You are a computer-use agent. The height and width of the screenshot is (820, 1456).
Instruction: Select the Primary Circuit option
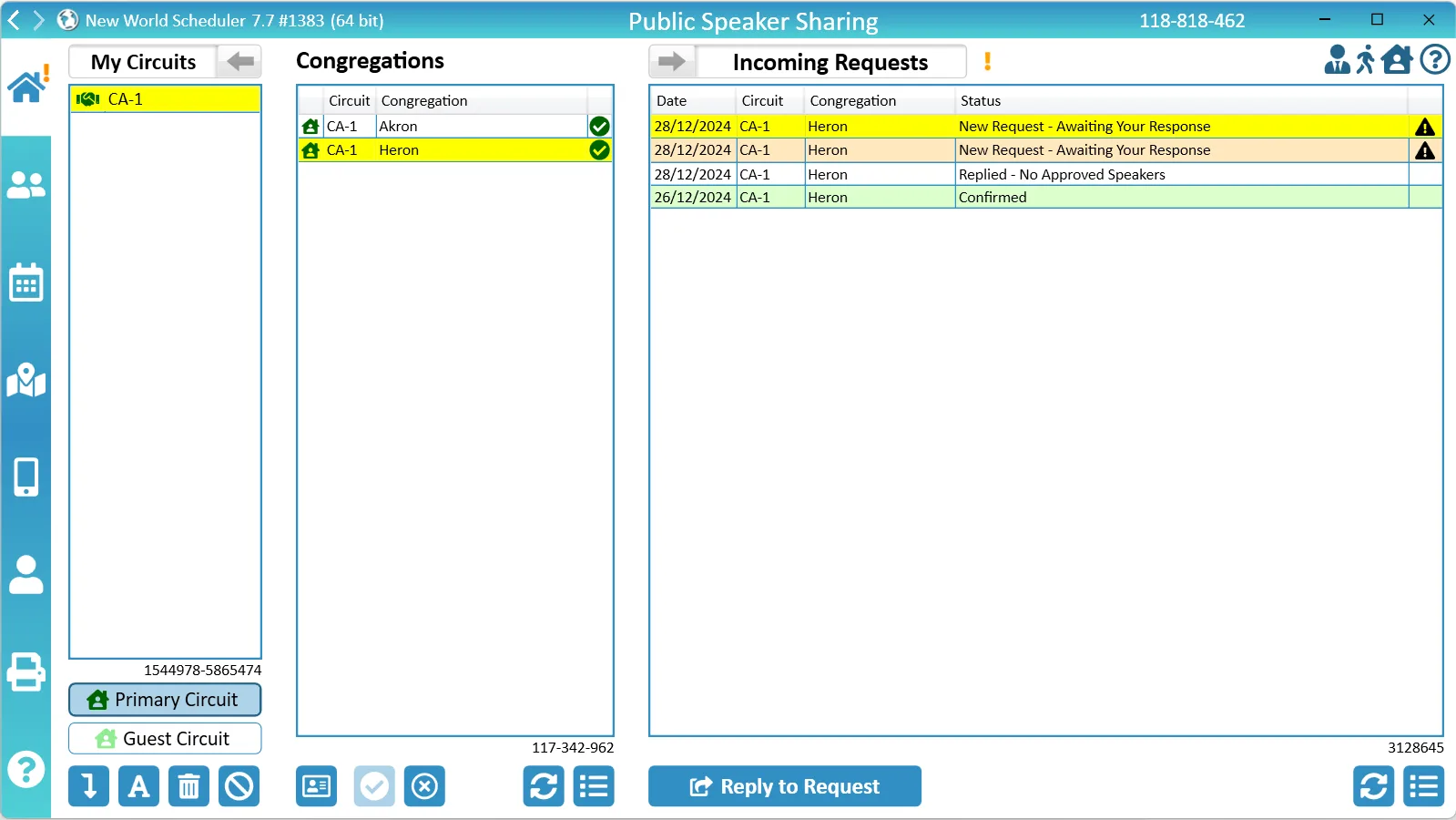point(165,700)
